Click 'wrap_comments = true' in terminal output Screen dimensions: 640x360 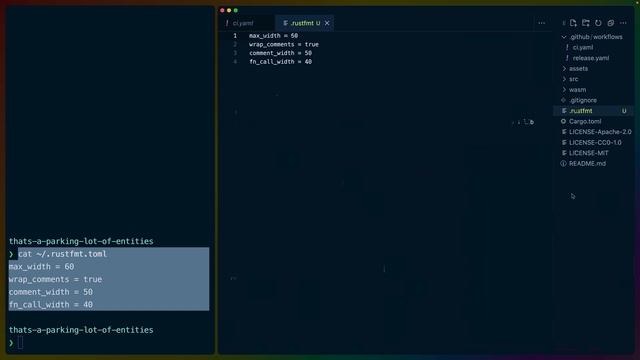[x=55, y=279]
